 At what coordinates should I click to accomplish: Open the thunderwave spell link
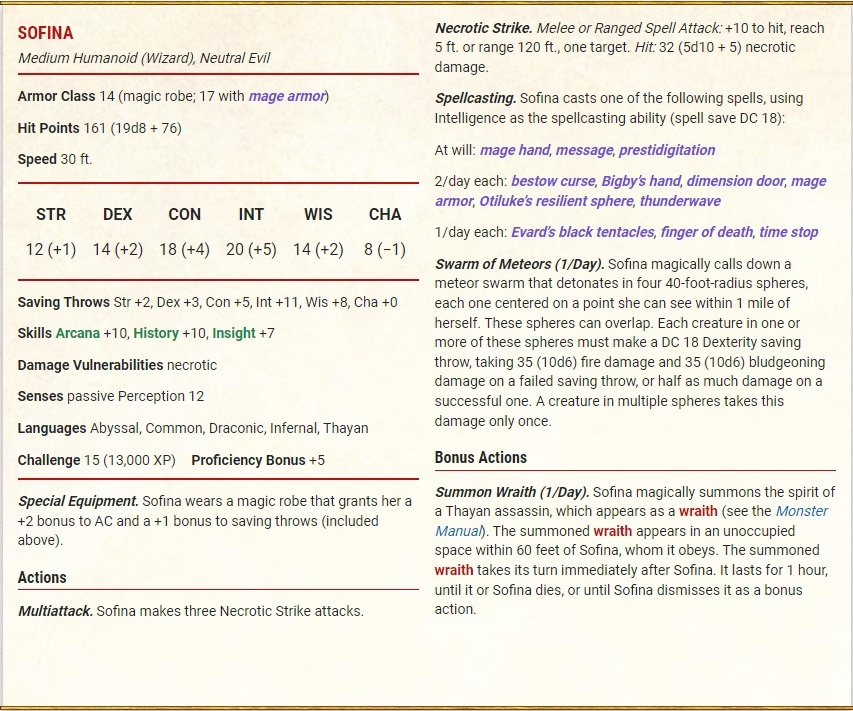pyautogui.click(x=680, y=201)
